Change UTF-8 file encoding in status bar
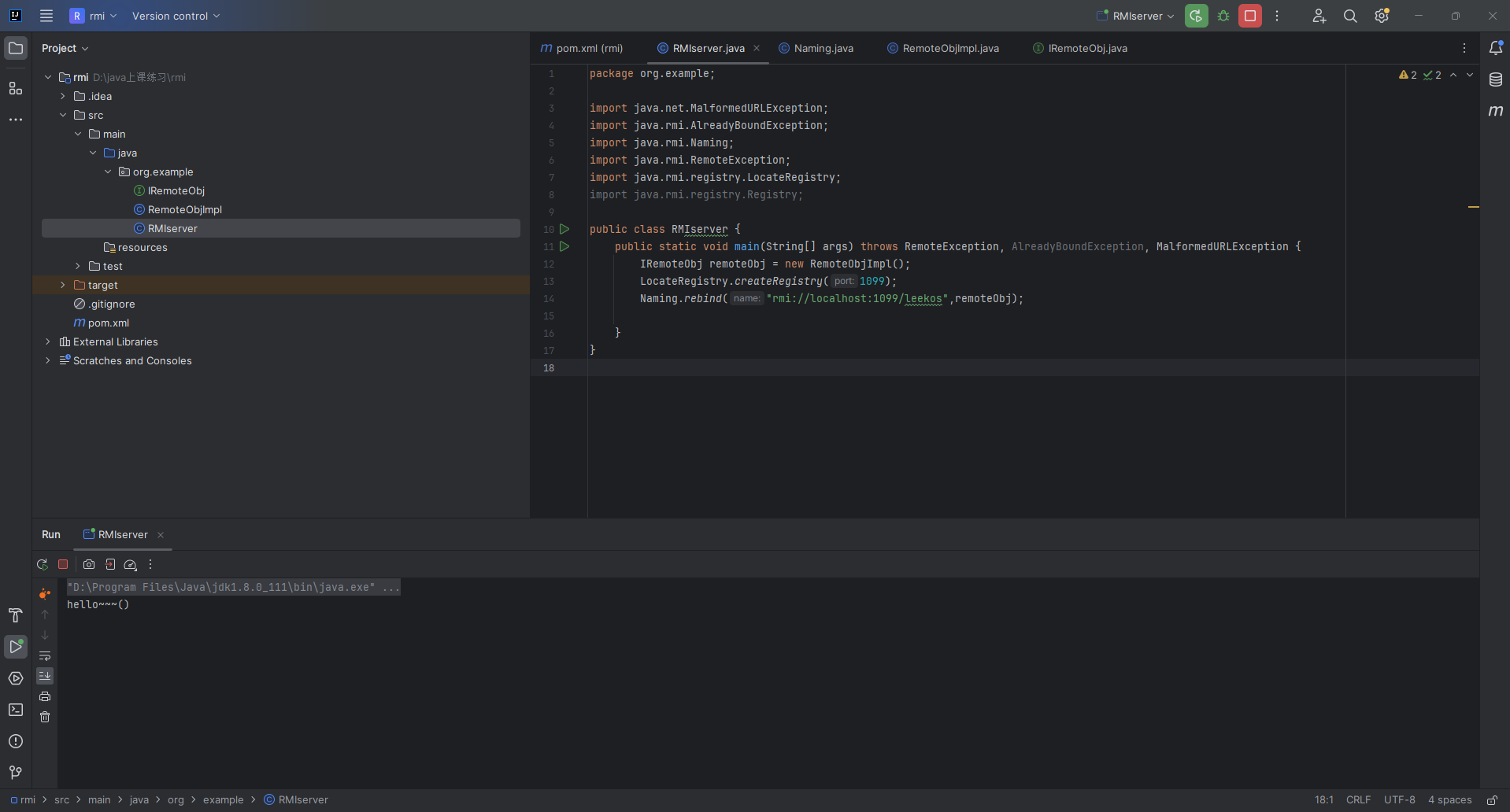Screen dimensions: 1510x812 [x=1400, y=799]
